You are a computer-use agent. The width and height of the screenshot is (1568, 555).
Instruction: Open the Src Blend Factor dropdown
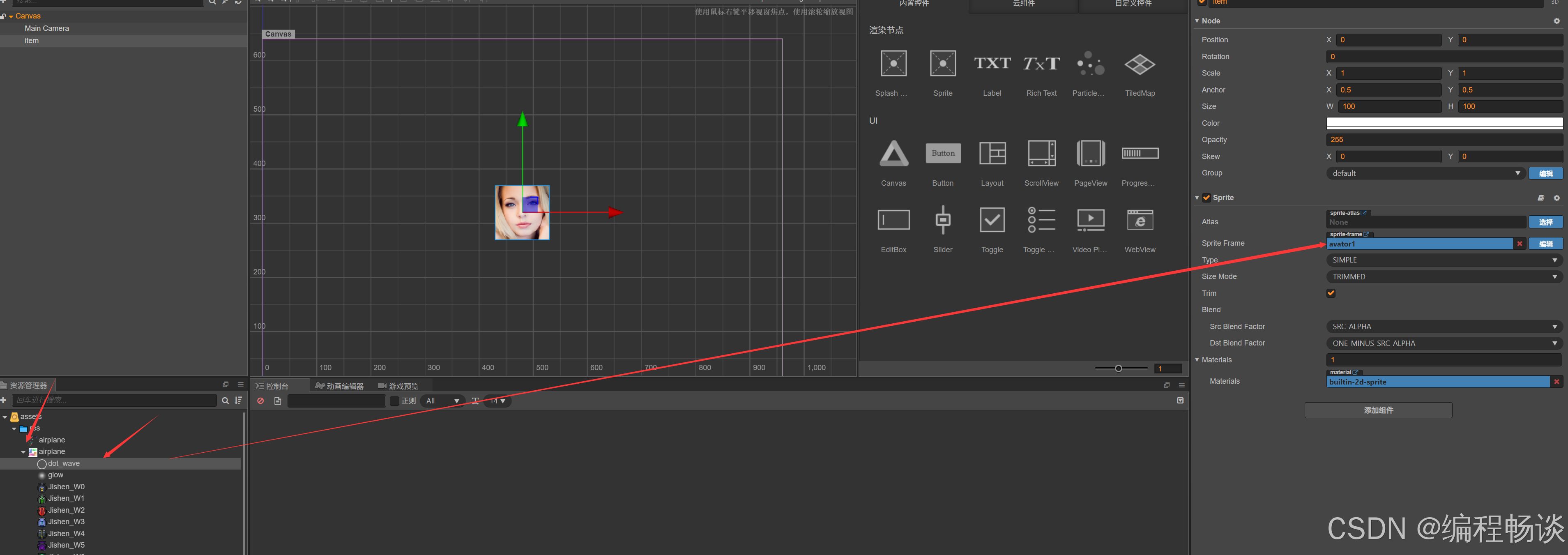pyautogui.click(x=1443, y=327)
